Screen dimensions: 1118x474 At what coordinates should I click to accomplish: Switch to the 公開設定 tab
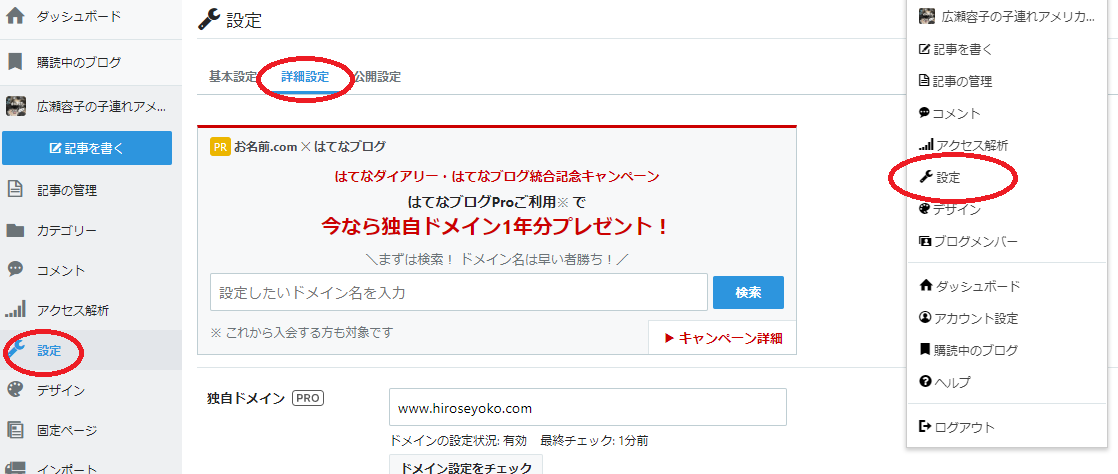pos(376,77)
